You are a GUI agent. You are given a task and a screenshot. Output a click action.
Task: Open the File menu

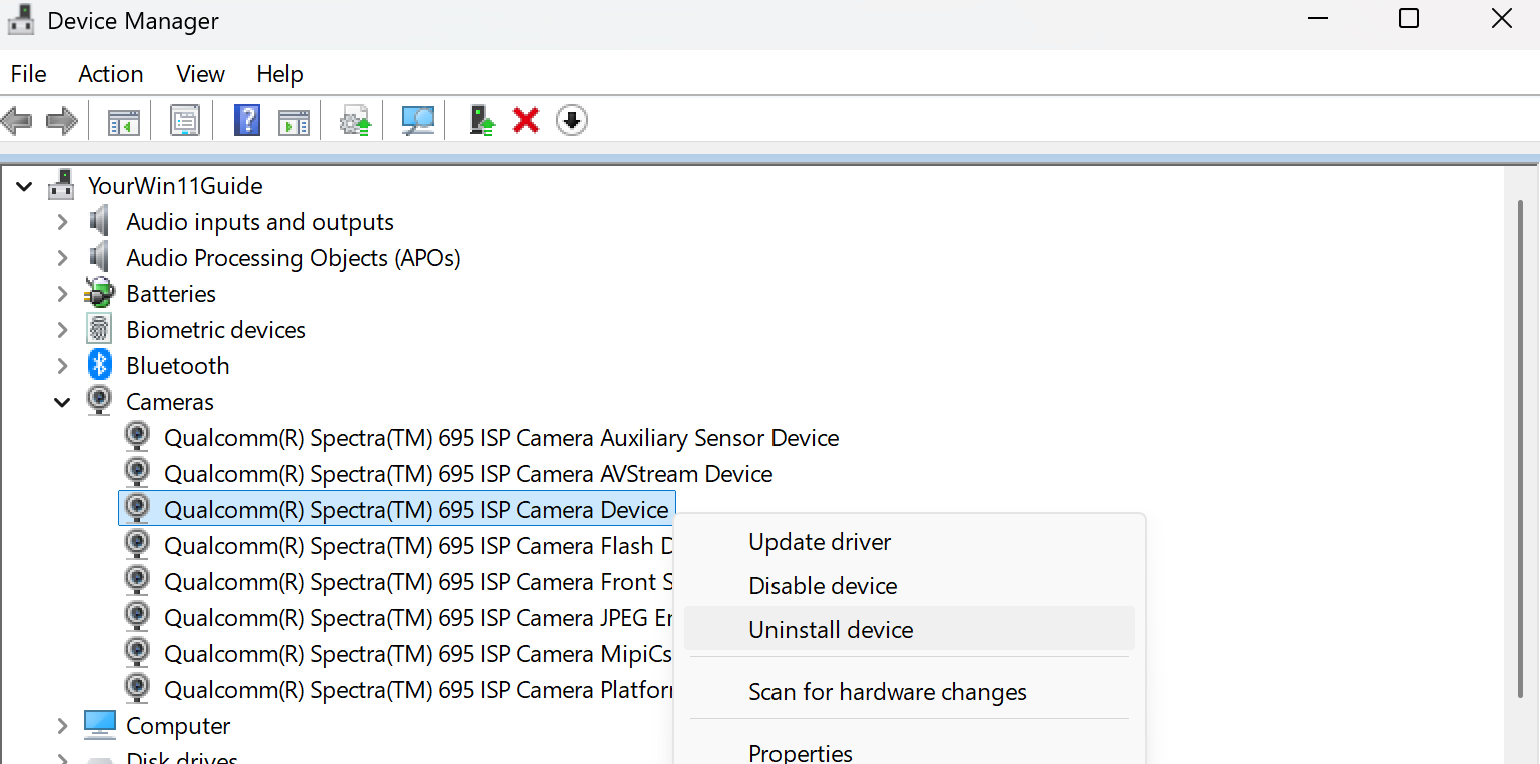click(x=28, y=74)
